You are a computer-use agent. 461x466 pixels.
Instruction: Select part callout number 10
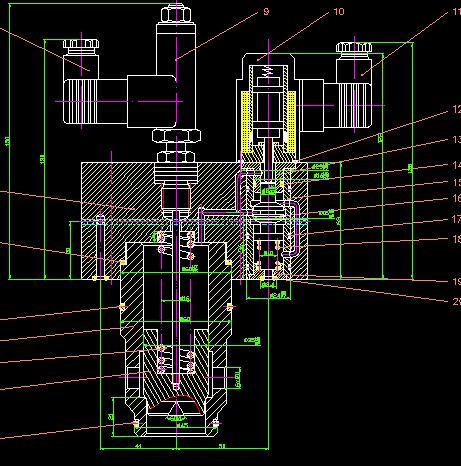point(339,12)
